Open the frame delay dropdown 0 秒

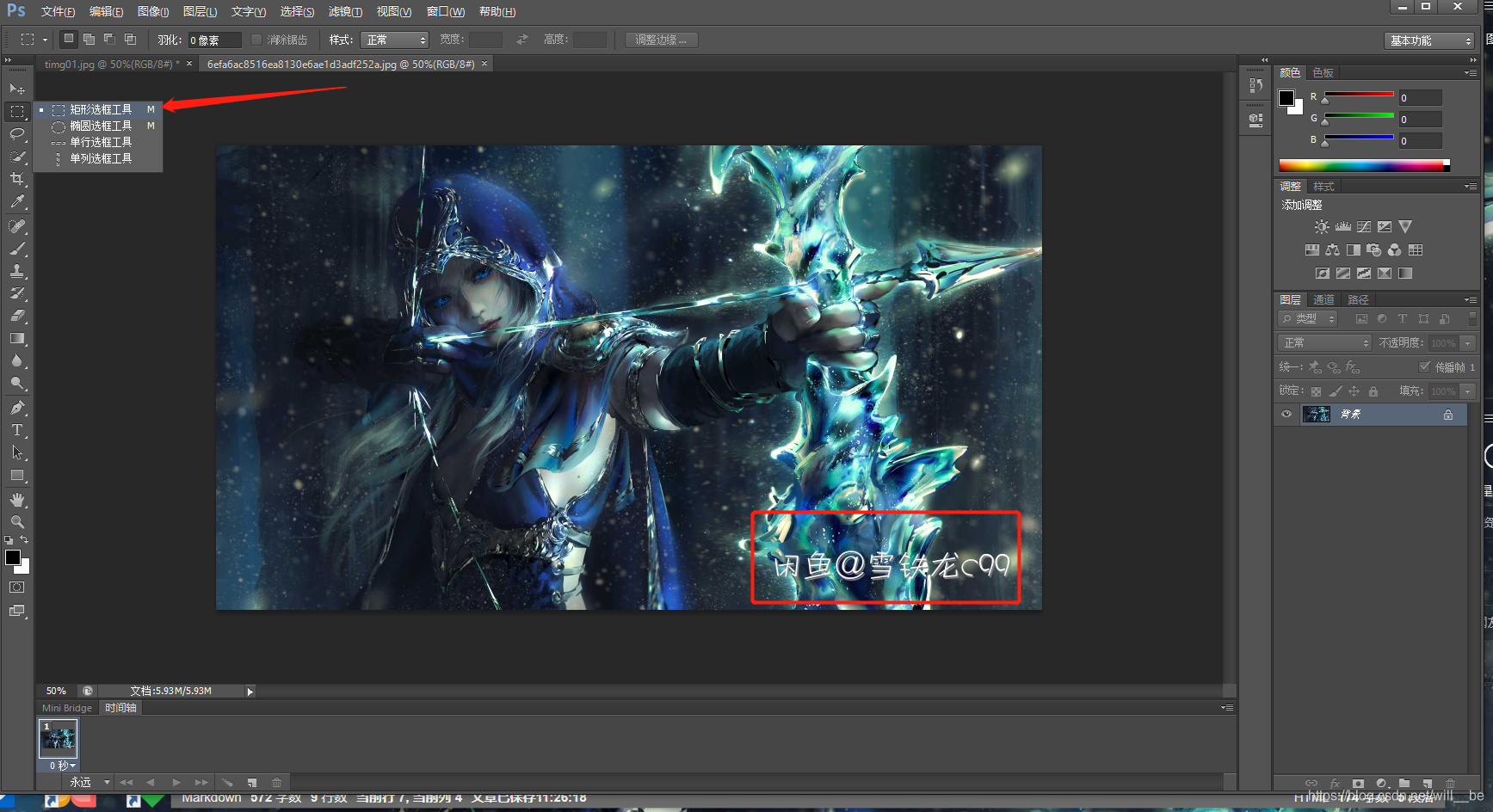pos(62,766)
